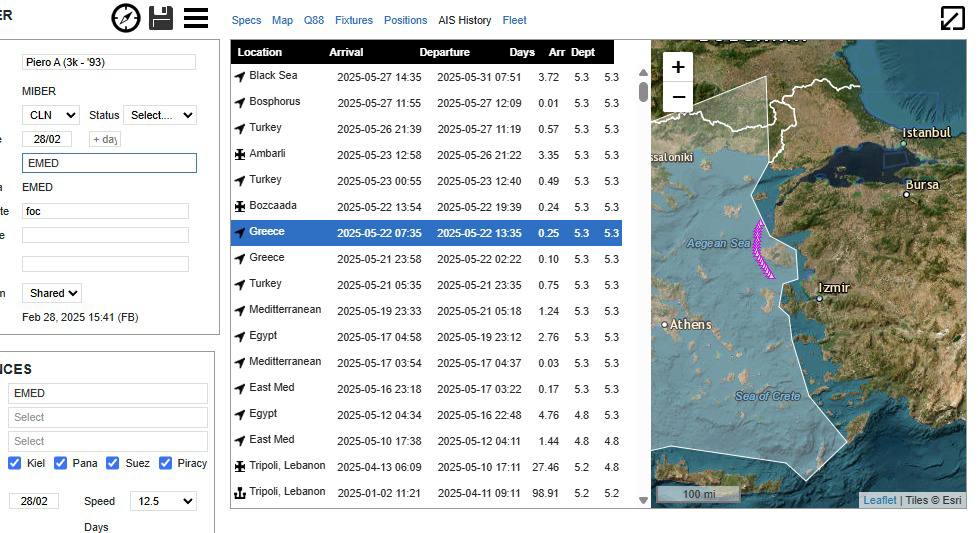
Task: Click the arrow icon for East Med 2025-05-10 row
Action: tap(240, 441)
